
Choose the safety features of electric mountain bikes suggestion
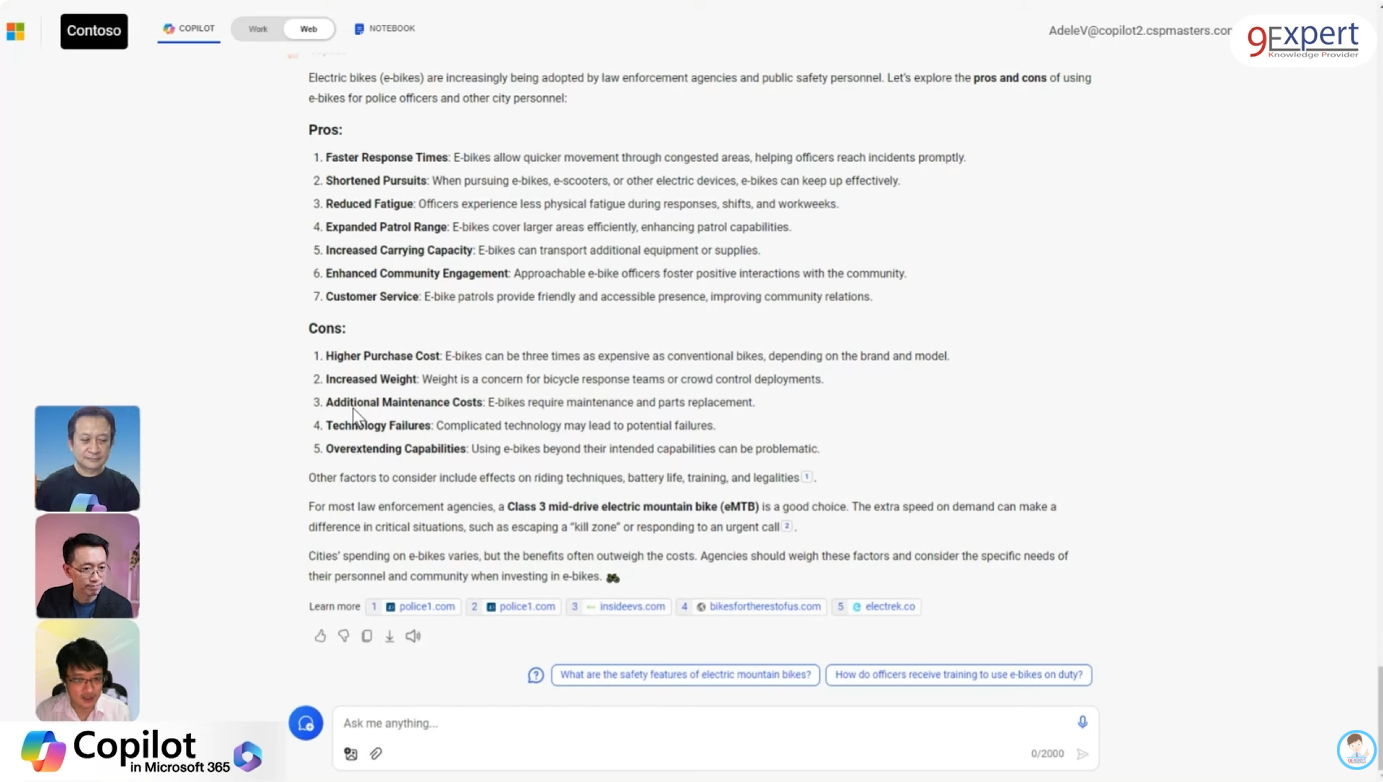point(685,675)
